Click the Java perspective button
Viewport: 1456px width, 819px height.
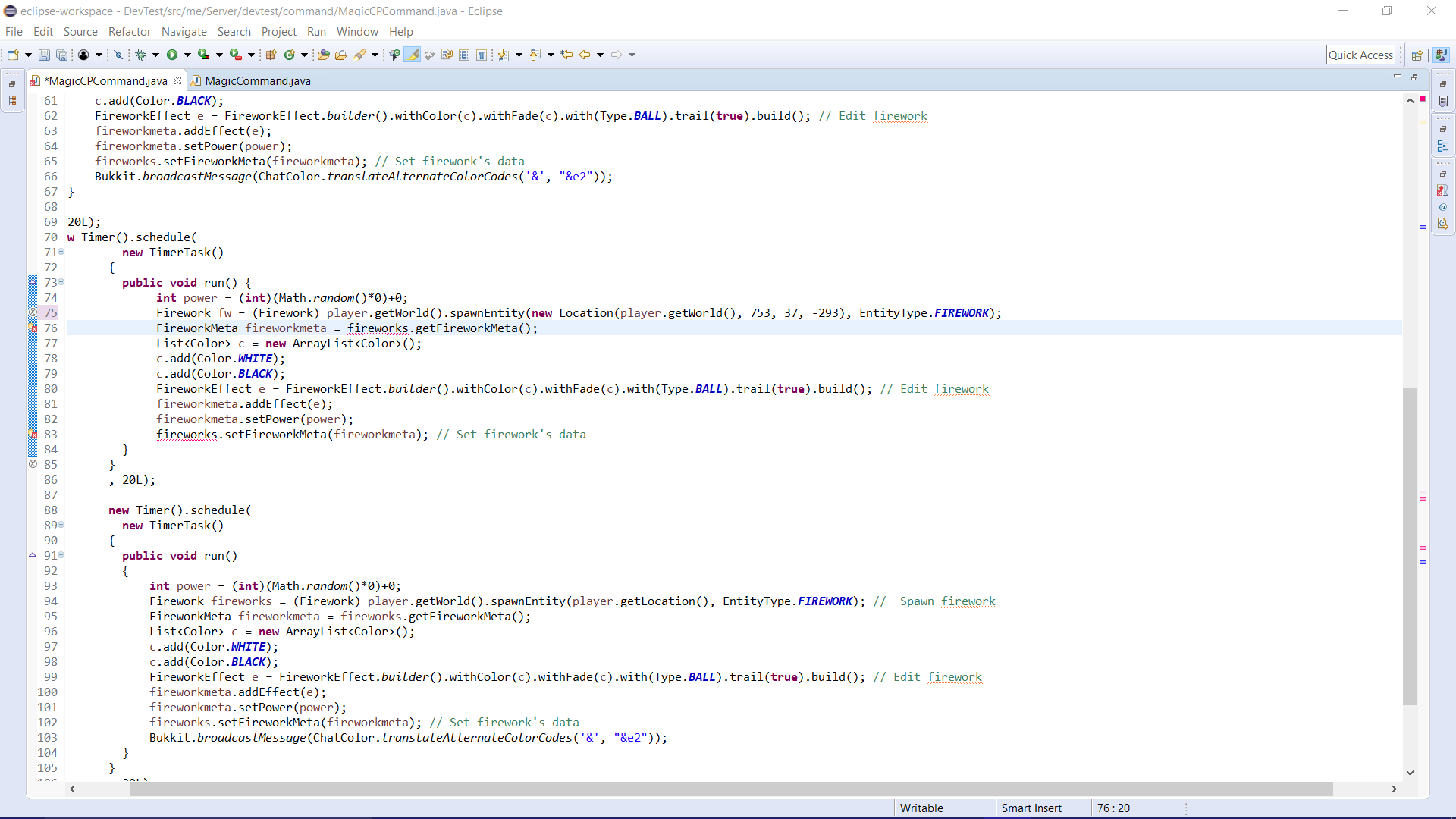1441,55
